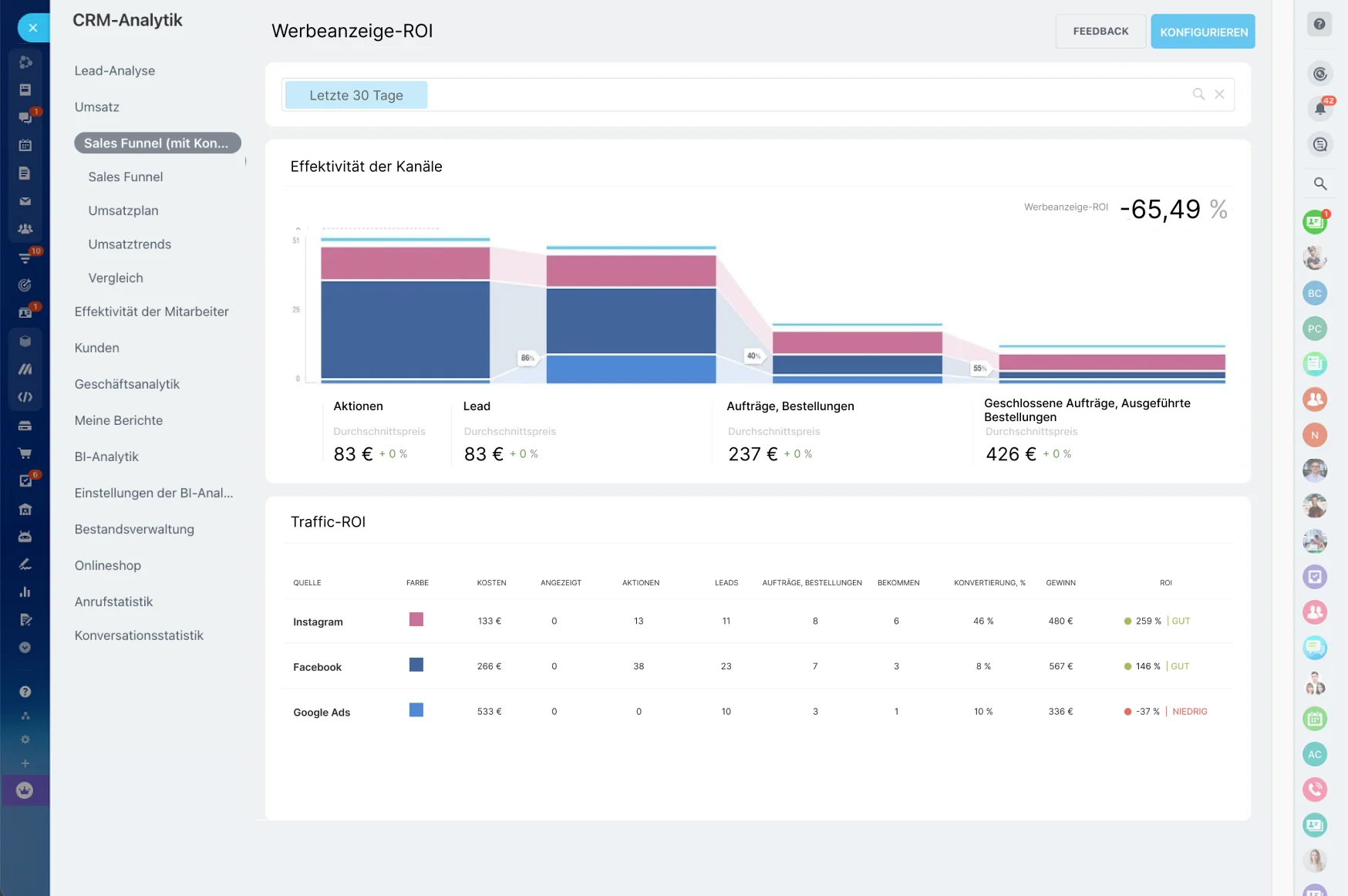The image size is (1348, 896).
Task: Open the Letzte 30 Tage period filter
Action: (356, 95)
